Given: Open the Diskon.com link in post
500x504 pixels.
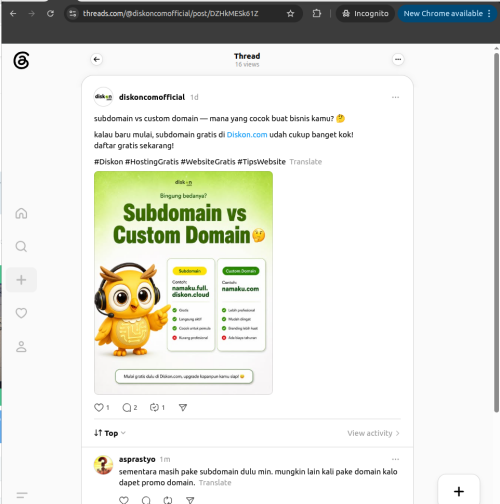Looking at the screenshot, I should pos(247,135).
